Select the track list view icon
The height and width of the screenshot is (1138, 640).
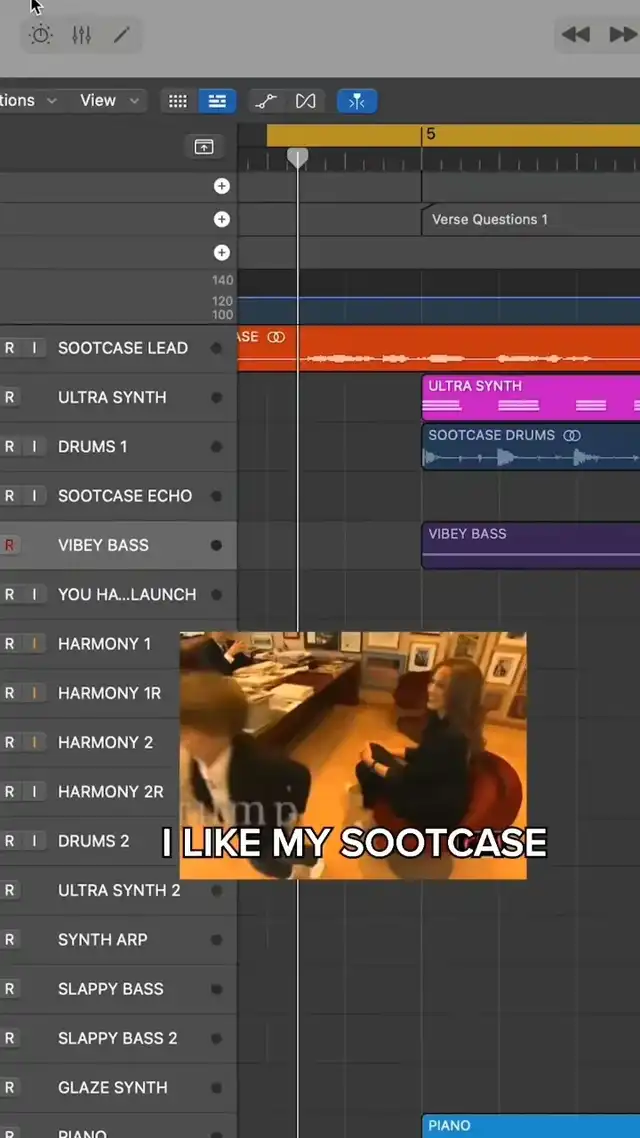217,101
